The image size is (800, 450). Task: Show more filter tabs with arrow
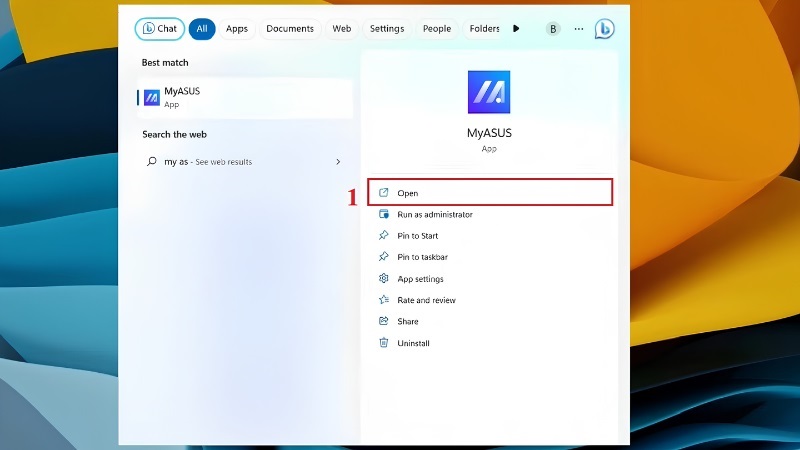coord(516,29)
